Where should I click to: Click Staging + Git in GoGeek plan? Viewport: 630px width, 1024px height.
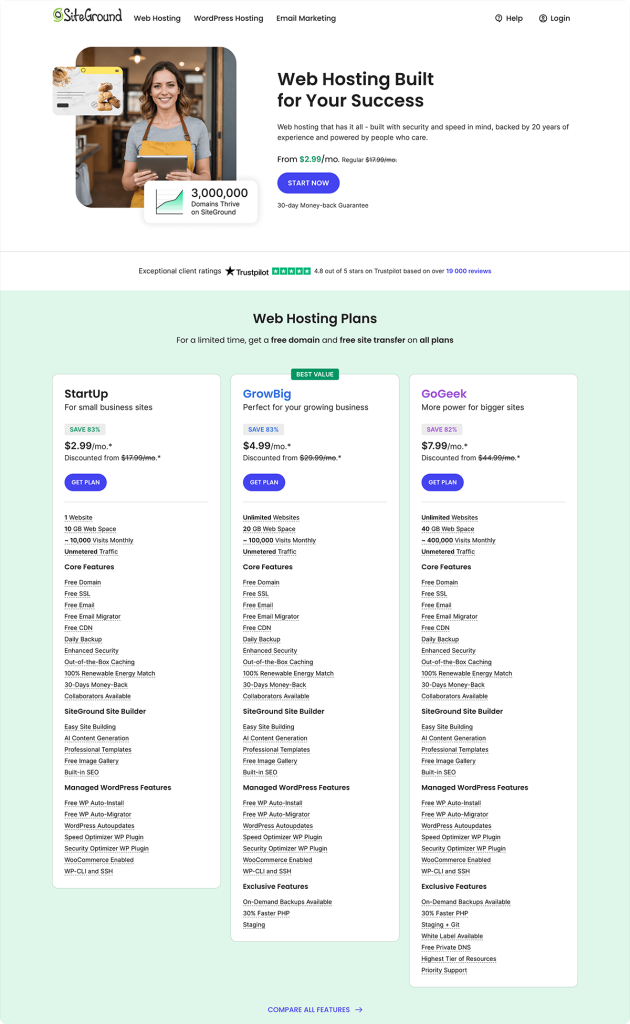coord(441,925)
